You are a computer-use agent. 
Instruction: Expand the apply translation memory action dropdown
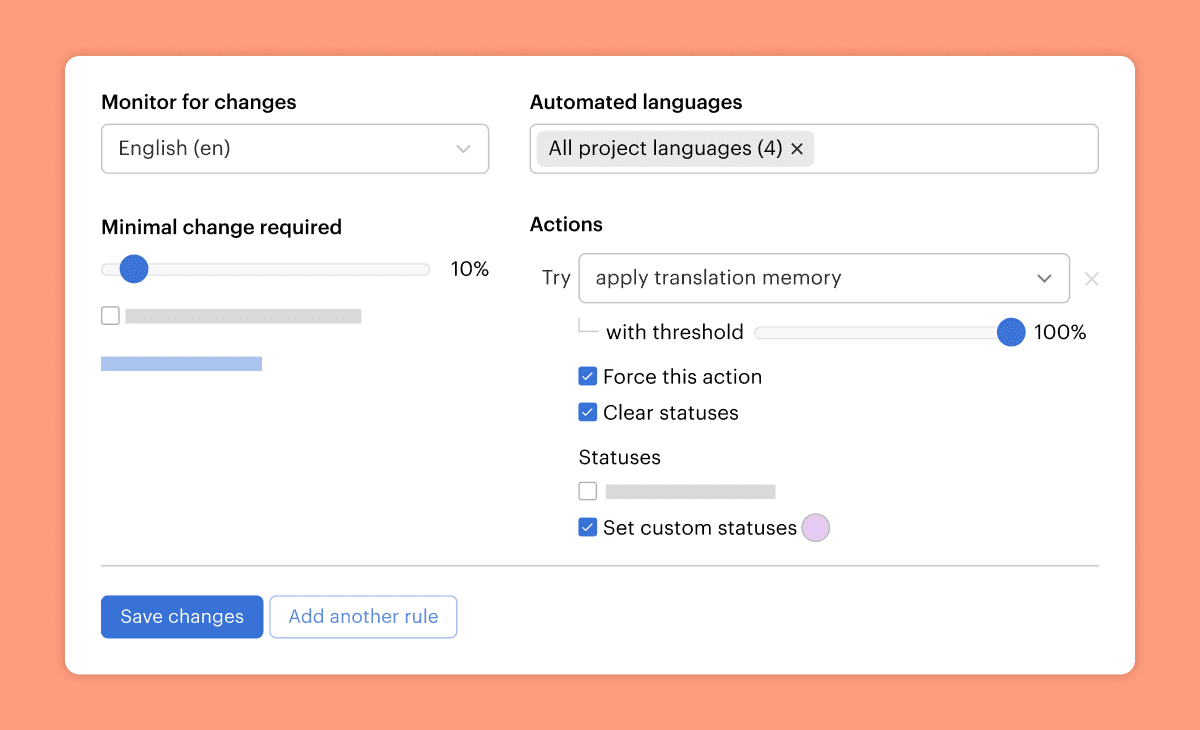[823, 278]
